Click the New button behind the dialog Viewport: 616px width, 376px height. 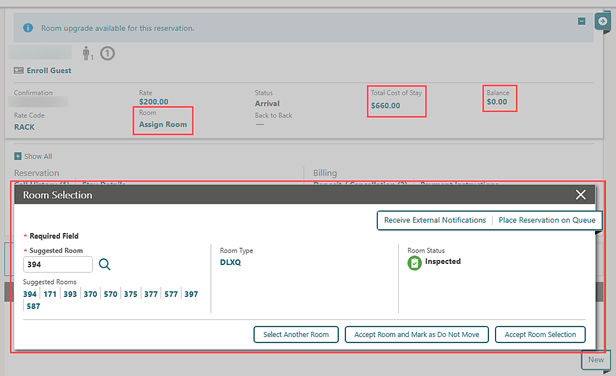pos(596,359)
